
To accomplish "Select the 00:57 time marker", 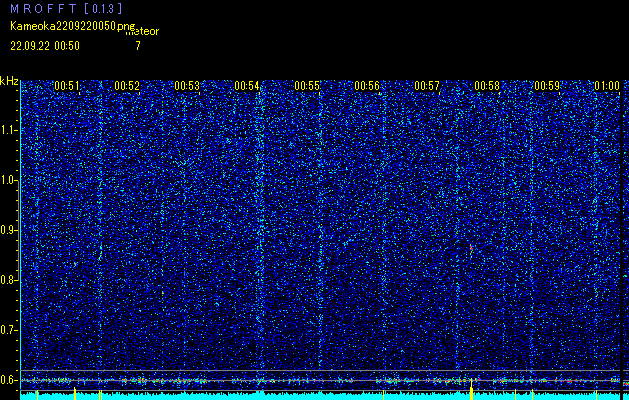I will (427, 86).
